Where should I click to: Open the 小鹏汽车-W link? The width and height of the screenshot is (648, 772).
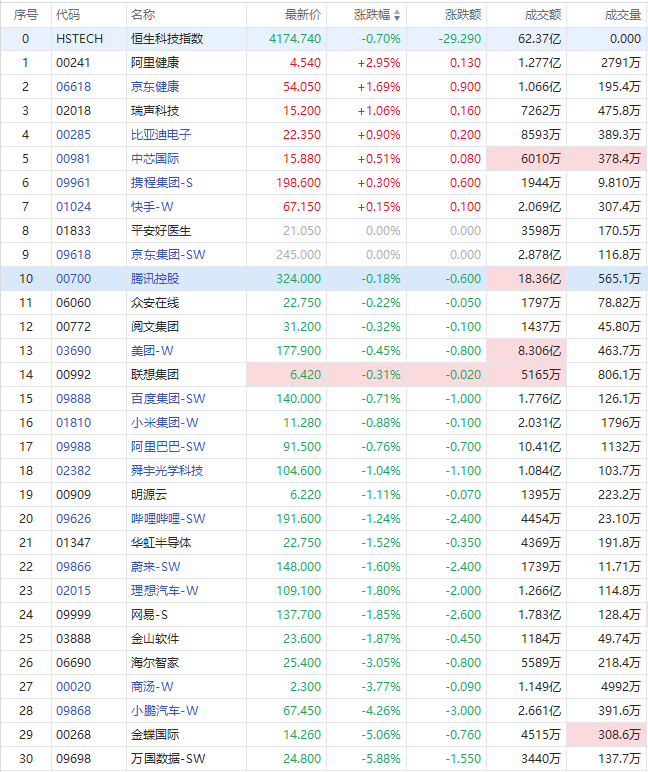[x=164, y=711]
